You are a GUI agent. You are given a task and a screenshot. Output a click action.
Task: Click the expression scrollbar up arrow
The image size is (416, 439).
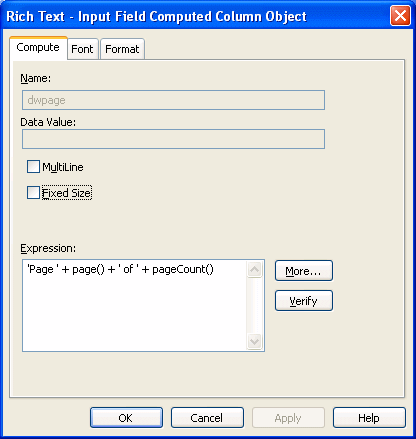[255, 269]
